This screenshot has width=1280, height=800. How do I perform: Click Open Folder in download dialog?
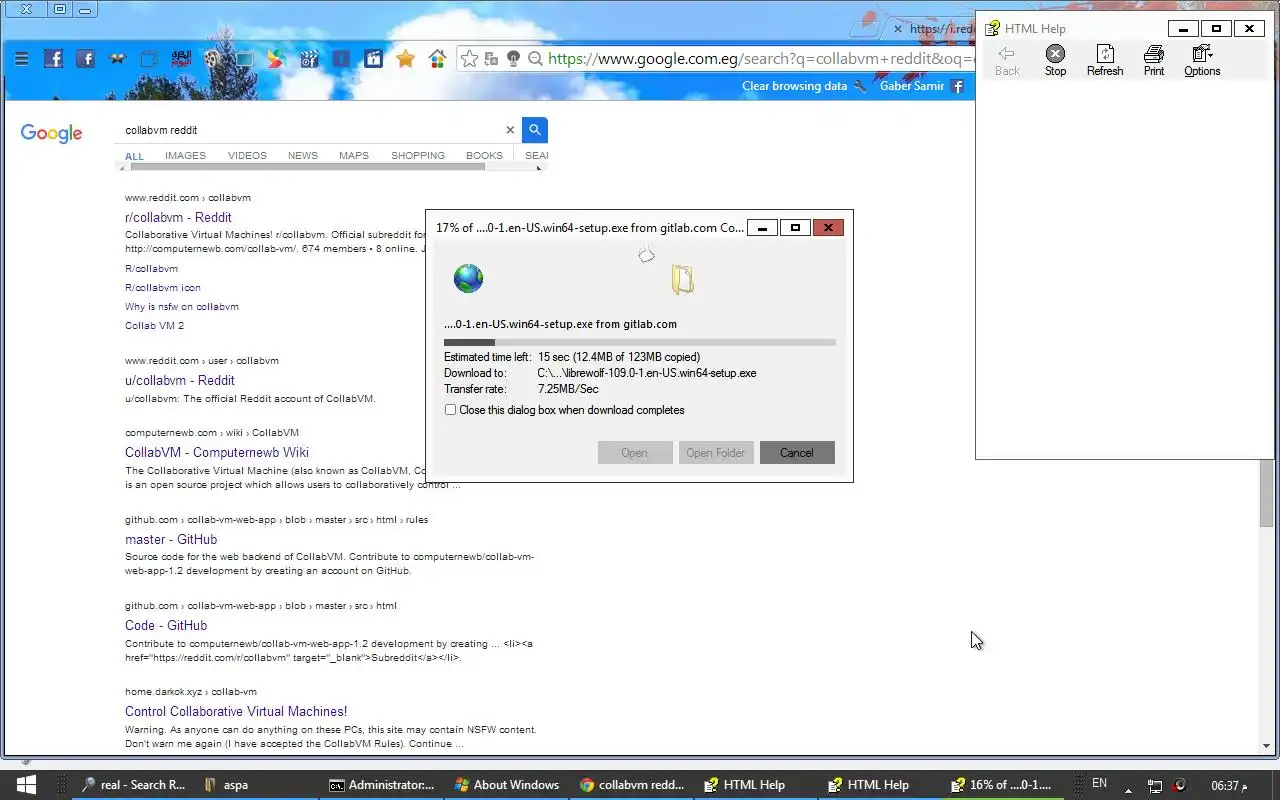click(x=715, y=453)
